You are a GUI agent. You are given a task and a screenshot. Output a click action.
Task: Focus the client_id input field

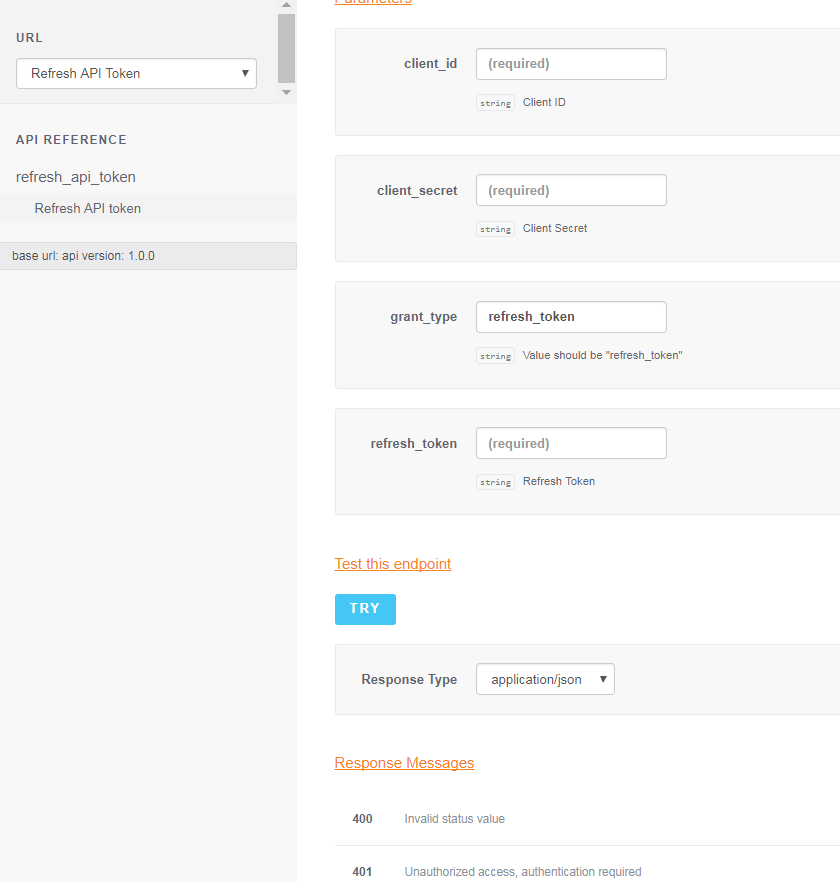click(571, 64)
